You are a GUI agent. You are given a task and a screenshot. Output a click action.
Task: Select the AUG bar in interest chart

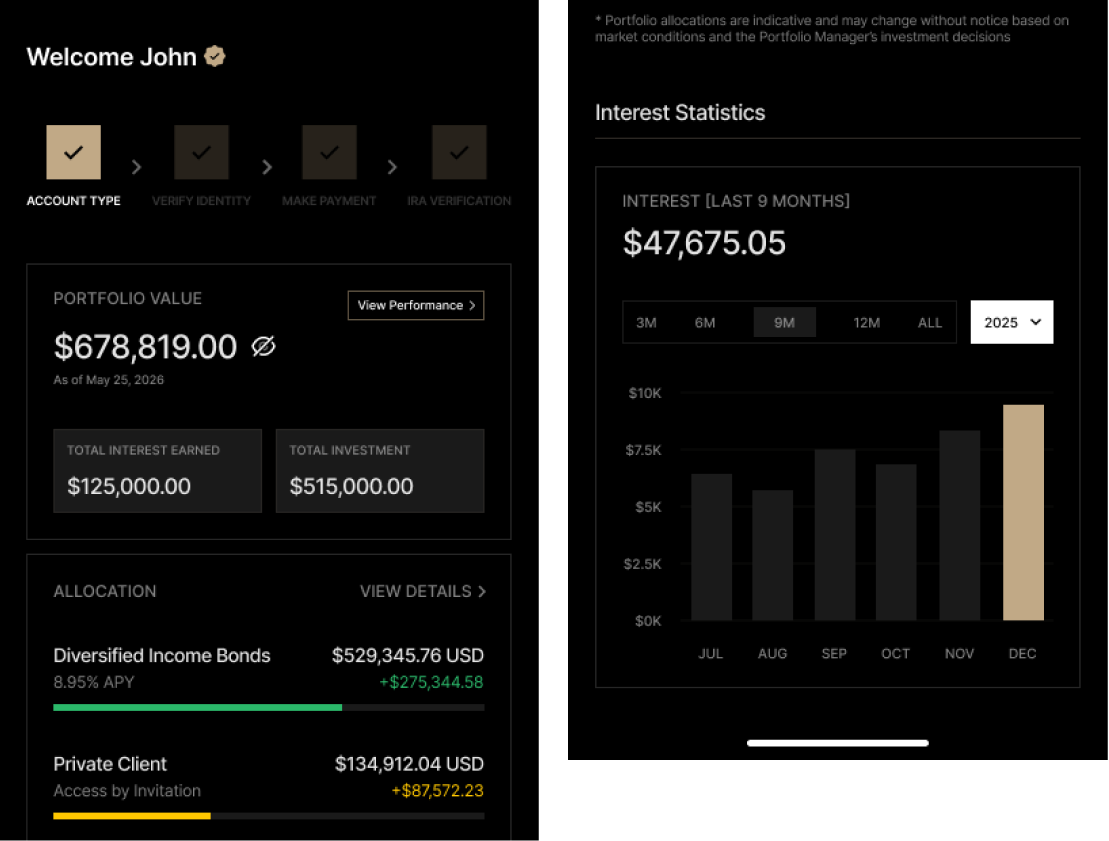tap(772, 555)
